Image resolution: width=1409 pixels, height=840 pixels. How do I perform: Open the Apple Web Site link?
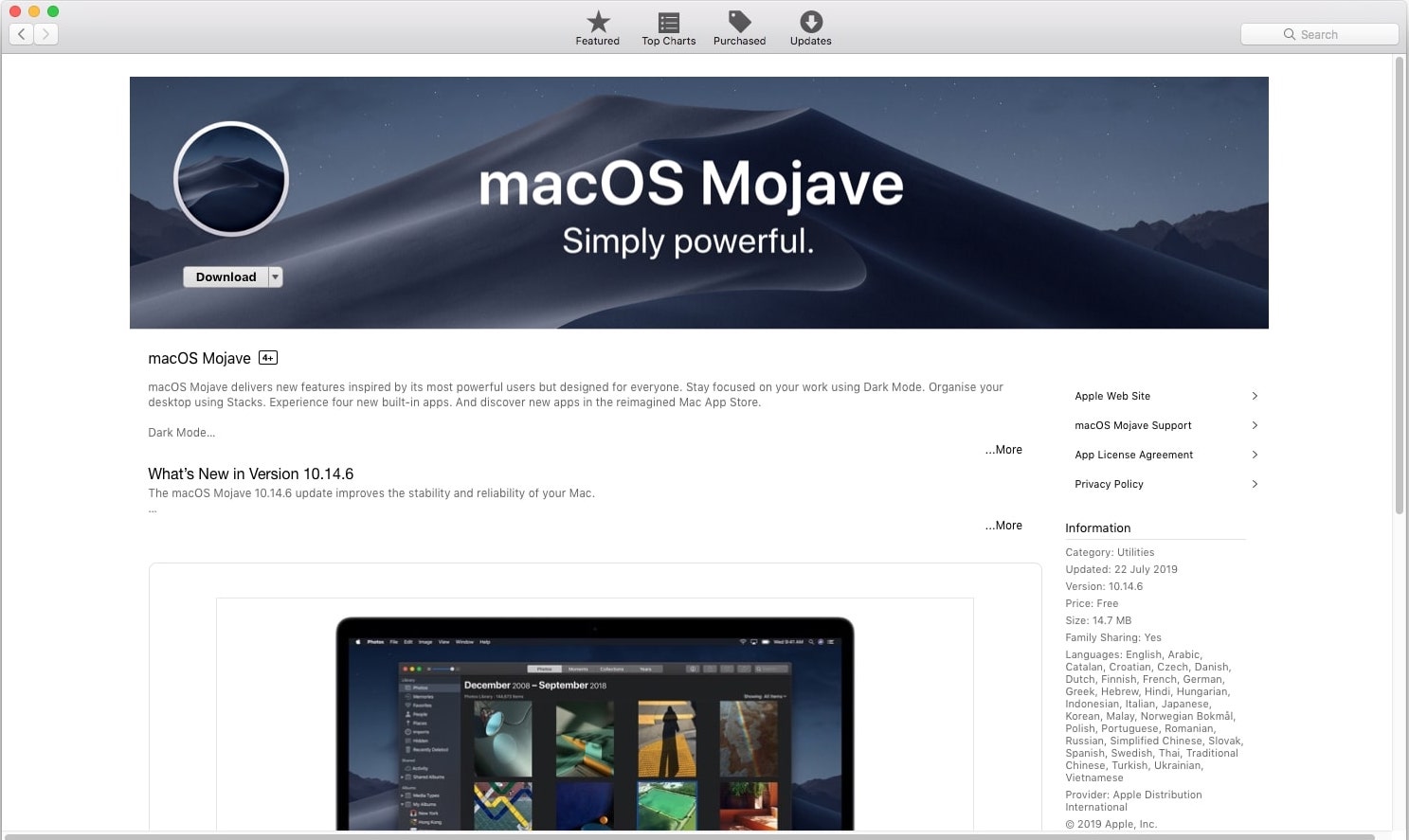pyautogui.click(x=1112, y=396)
